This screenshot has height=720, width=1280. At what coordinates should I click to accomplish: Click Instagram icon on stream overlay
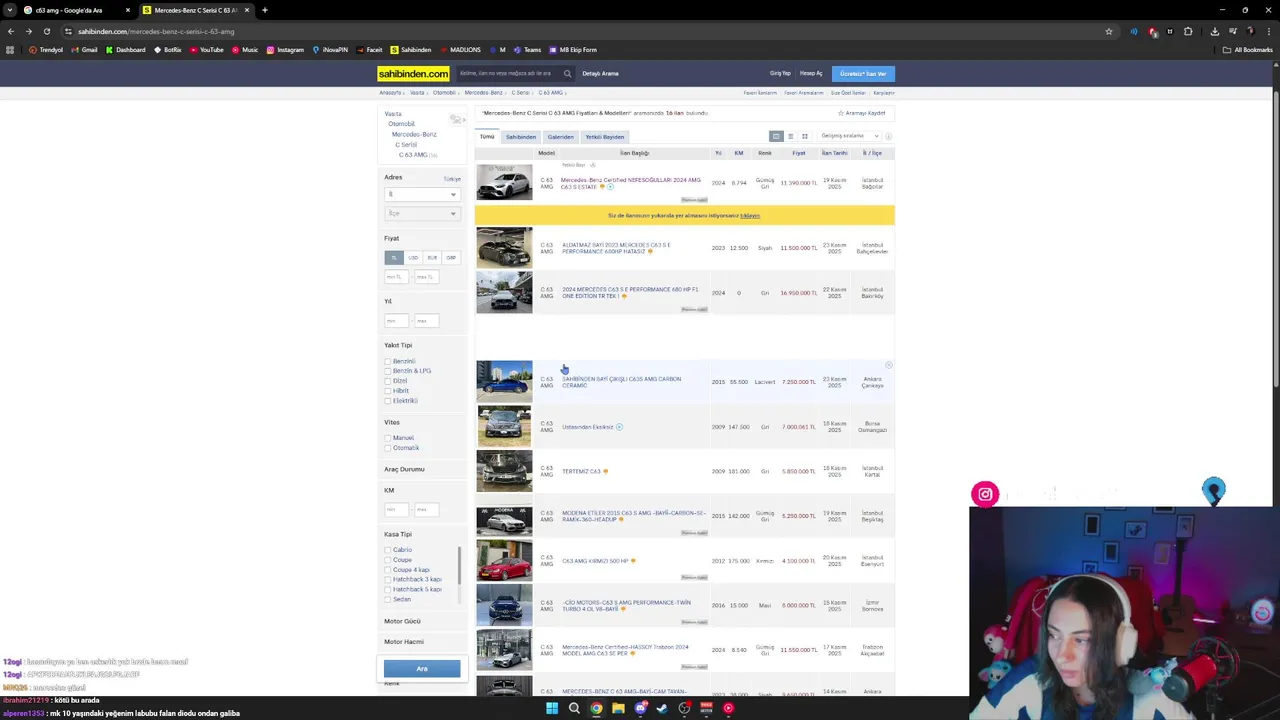coord(985,494)
